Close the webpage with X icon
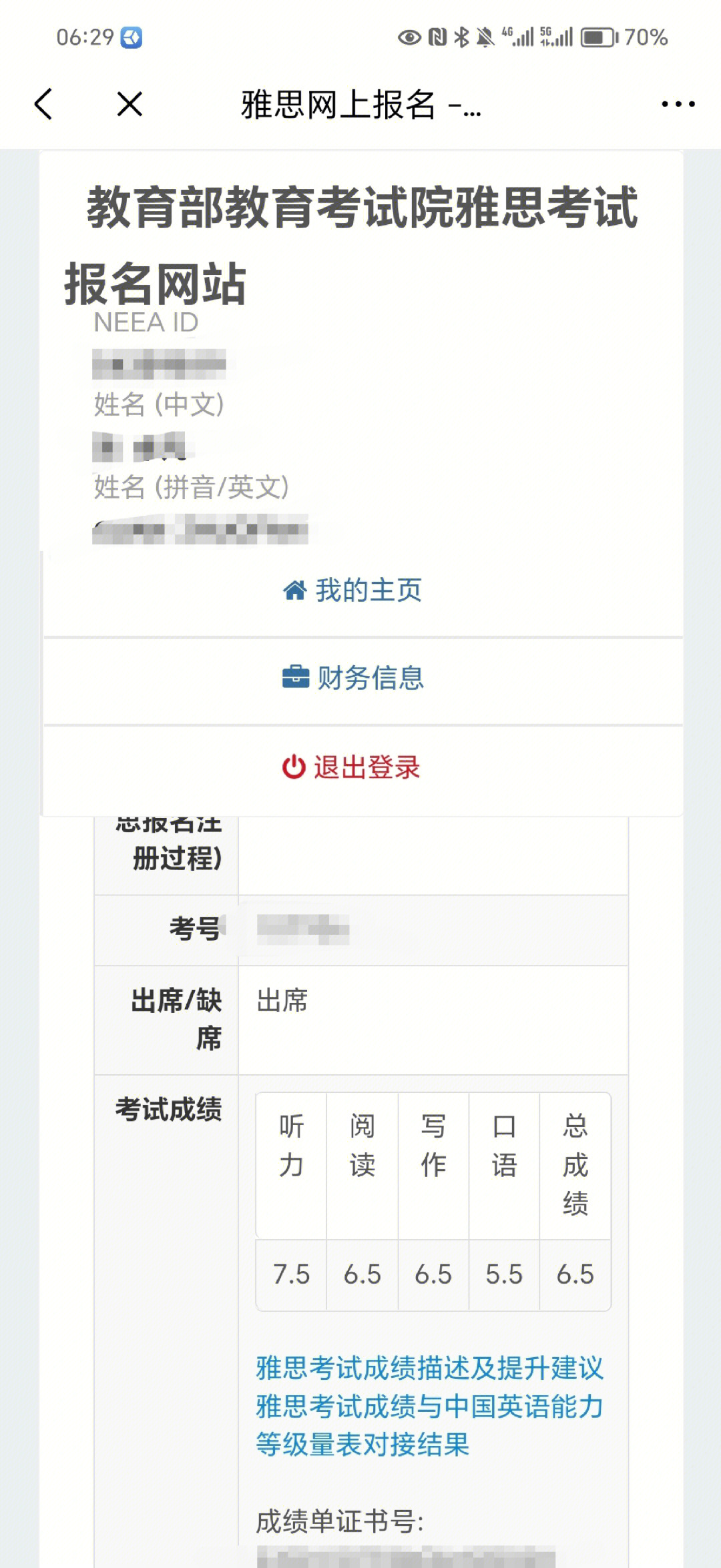Image resolution: width=721 pixels, height=1568 pixels. [x=130, y=104]
